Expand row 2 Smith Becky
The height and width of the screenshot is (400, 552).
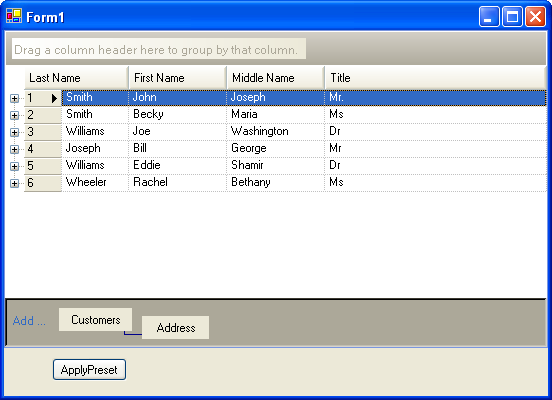(x=14, y=115)
